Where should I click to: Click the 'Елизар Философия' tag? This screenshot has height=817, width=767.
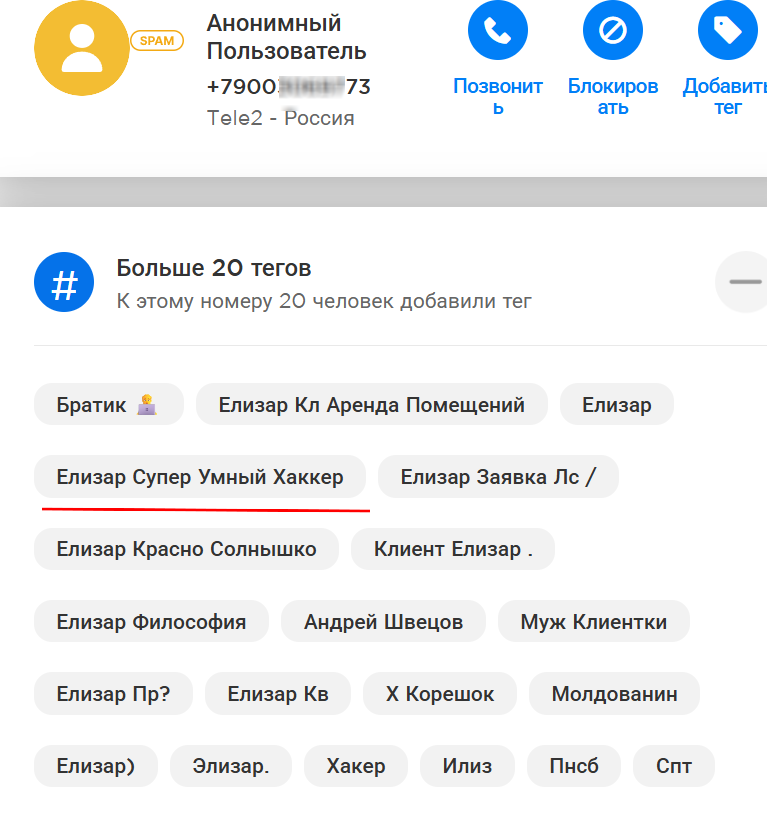pos(151,622)
